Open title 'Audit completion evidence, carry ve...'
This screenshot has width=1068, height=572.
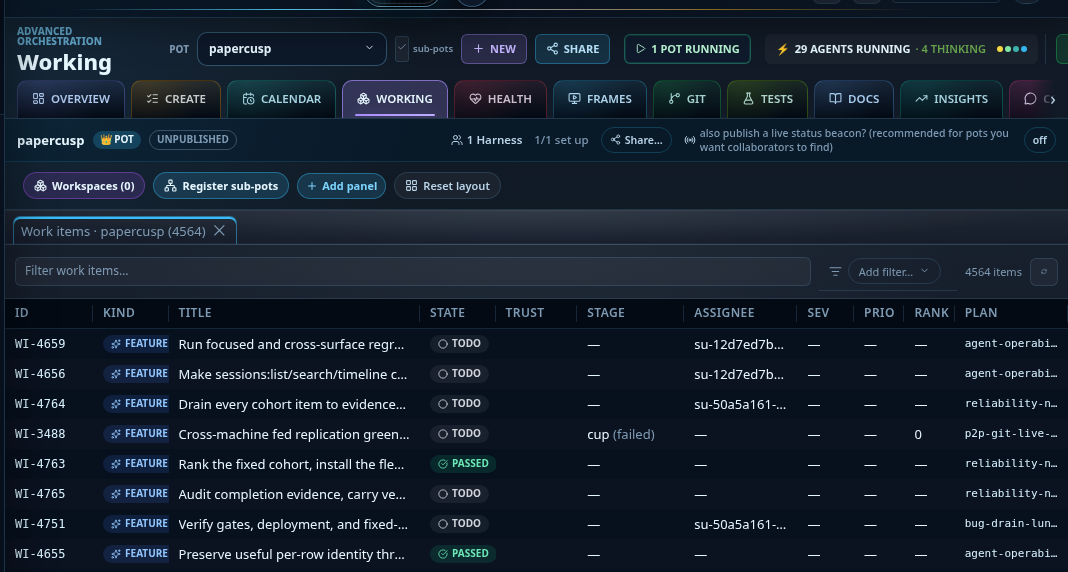292,494
